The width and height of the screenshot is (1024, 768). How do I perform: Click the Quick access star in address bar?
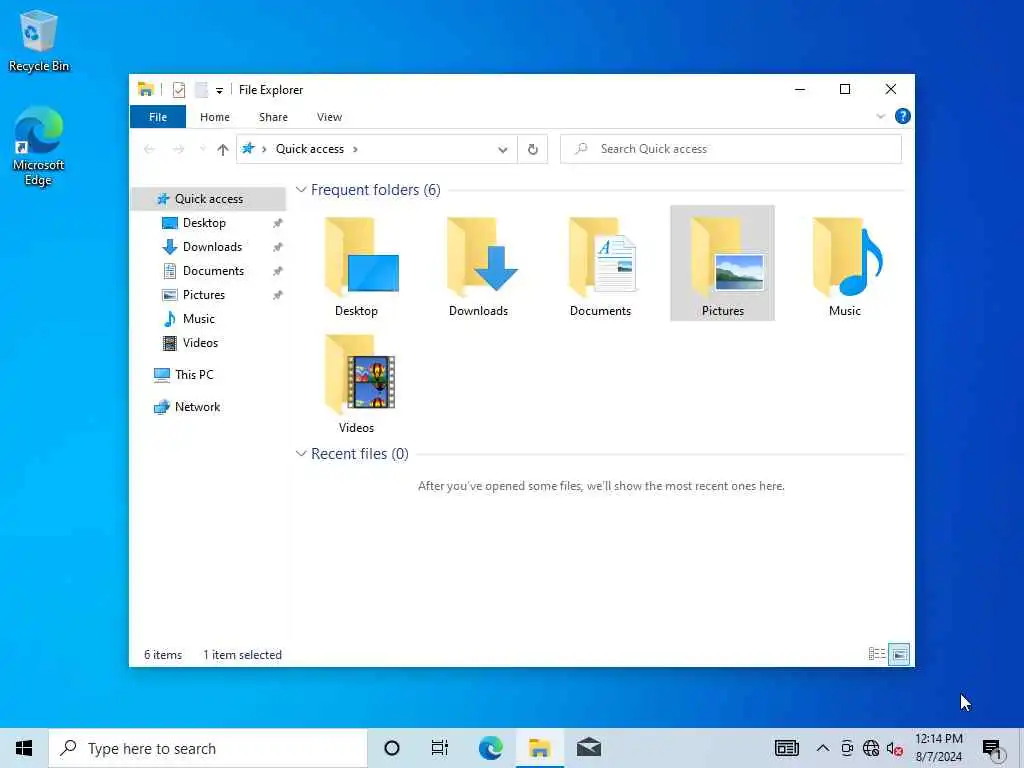(248, 149)
